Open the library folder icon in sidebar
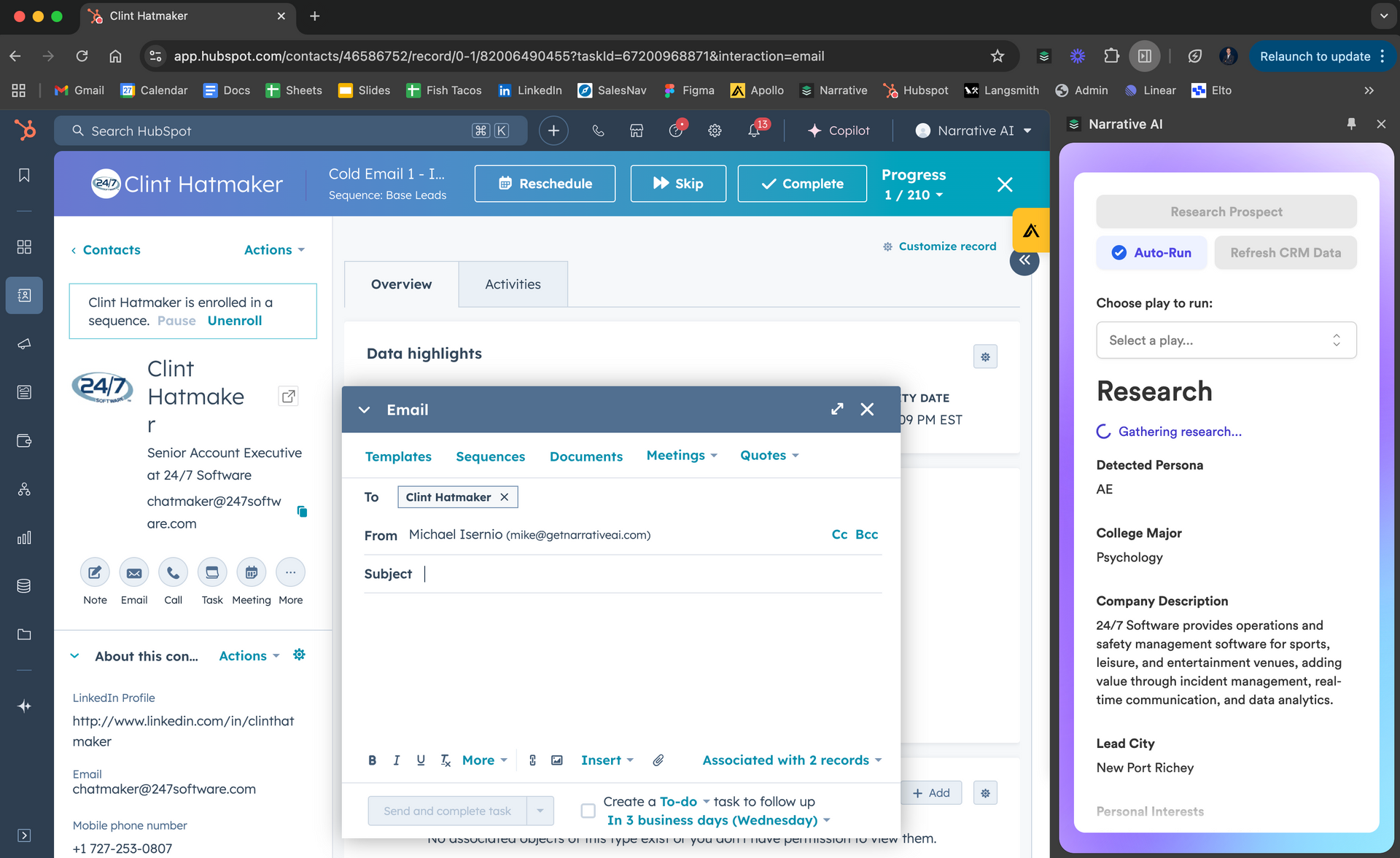Screen dimensions: 1400x858 [x=24, y=634]
